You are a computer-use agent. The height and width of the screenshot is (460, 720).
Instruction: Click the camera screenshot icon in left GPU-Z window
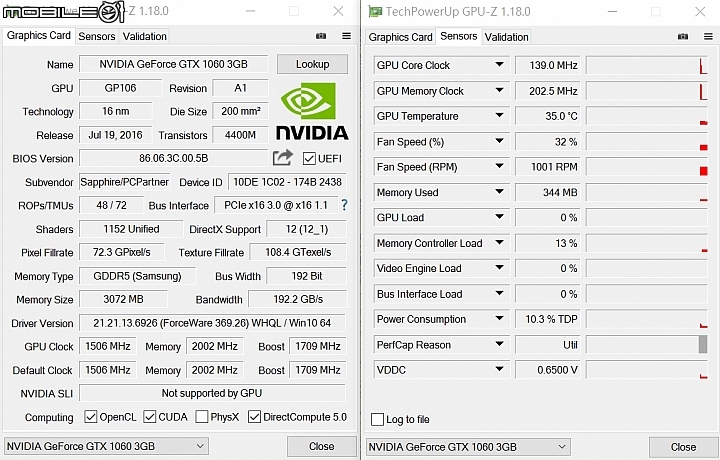(x=321, y=36)
